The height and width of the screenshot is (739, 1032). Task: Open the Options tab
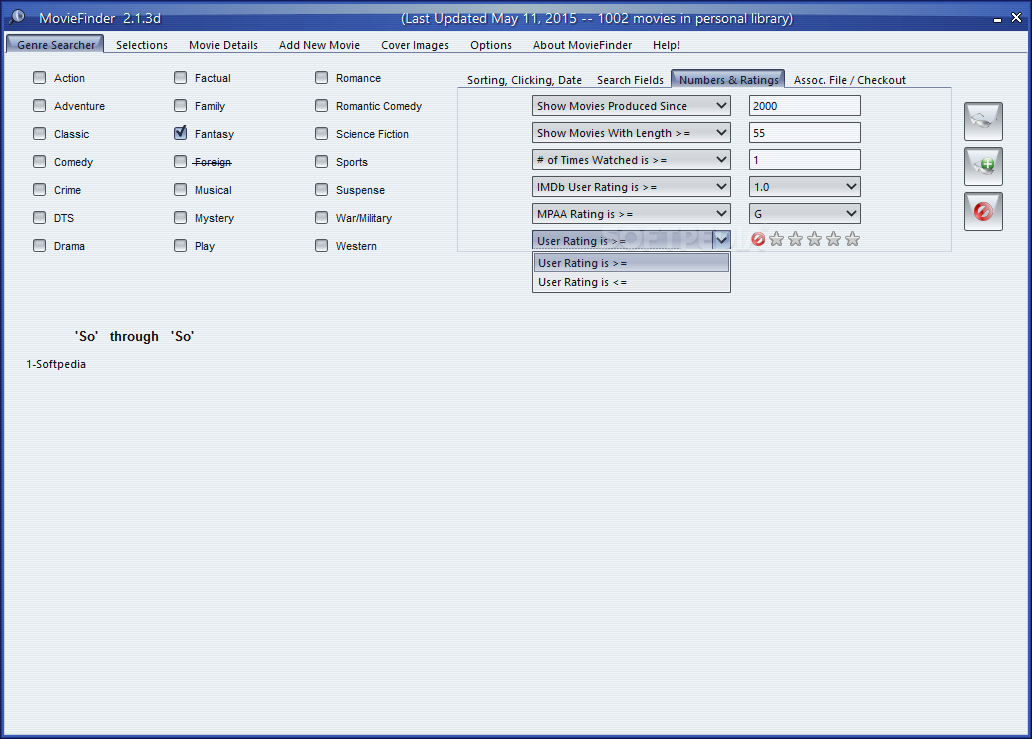click(x=490, y=45)
